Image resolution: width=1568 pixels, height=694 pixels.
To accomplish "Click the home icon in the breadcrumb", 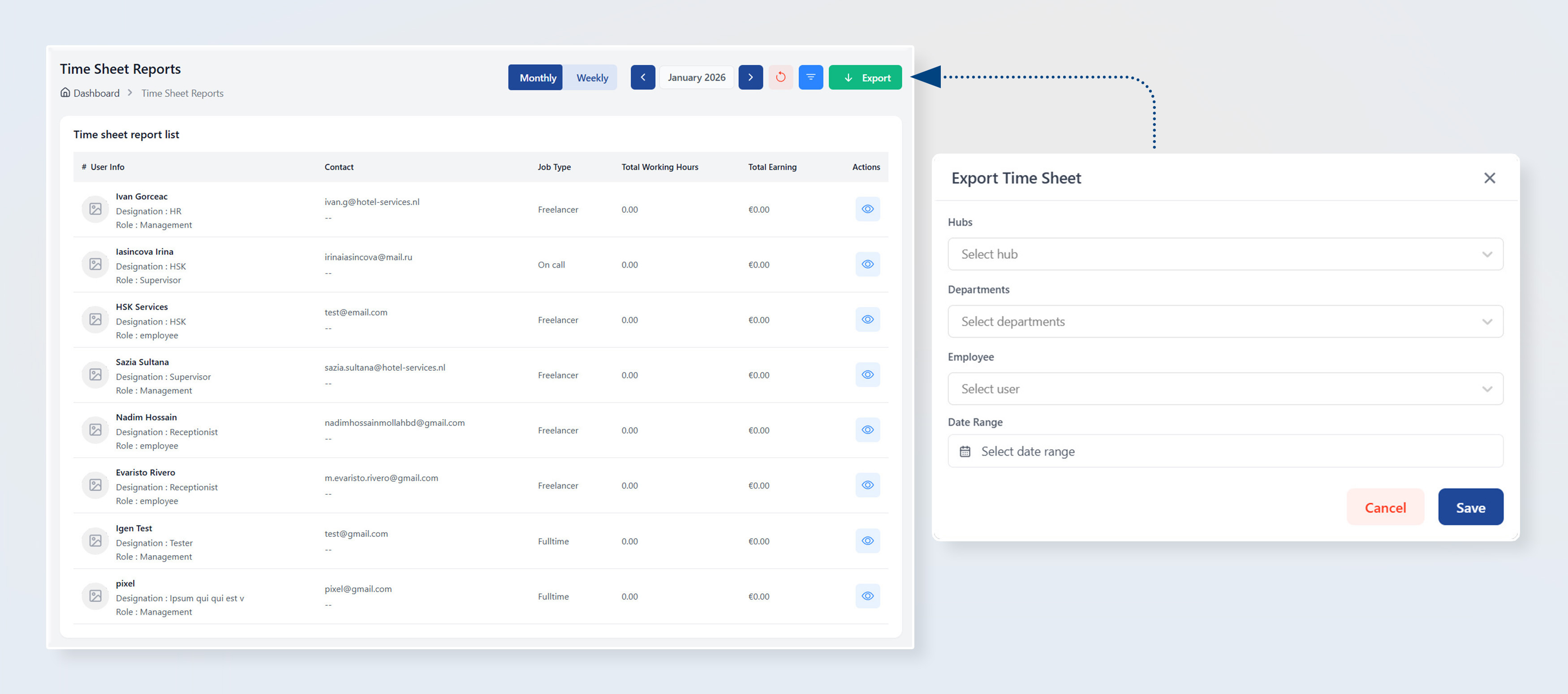I will pyautogui.click(x=65, y=92).
